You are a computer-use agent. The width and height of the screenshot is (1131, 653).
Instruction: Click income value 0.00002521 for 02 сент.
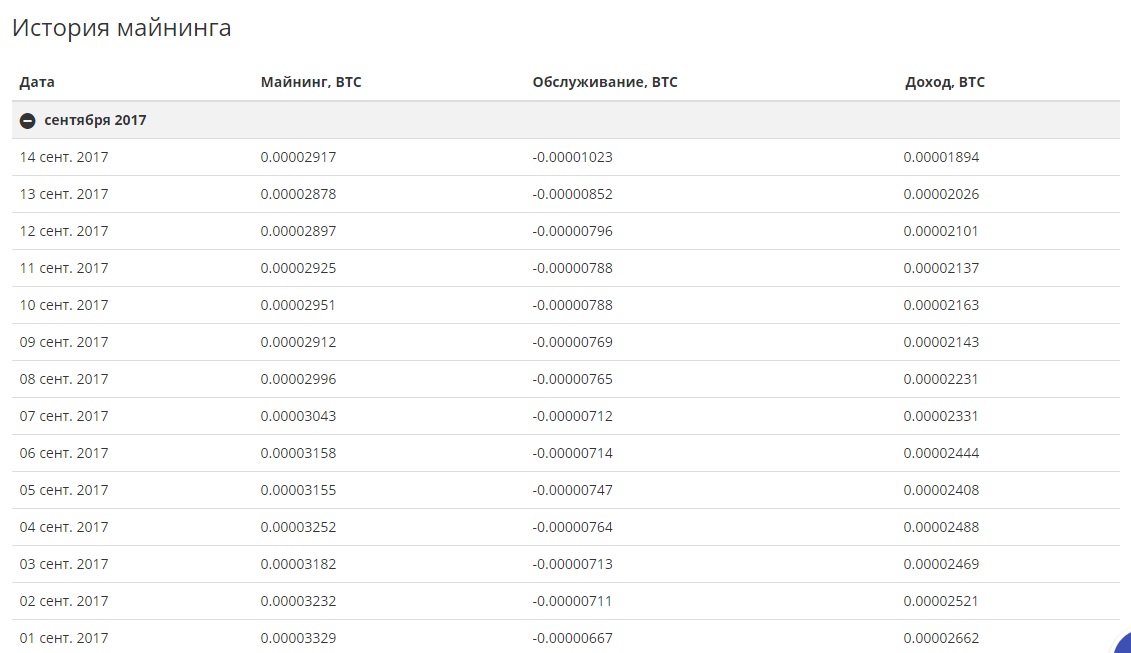(941, 601)
